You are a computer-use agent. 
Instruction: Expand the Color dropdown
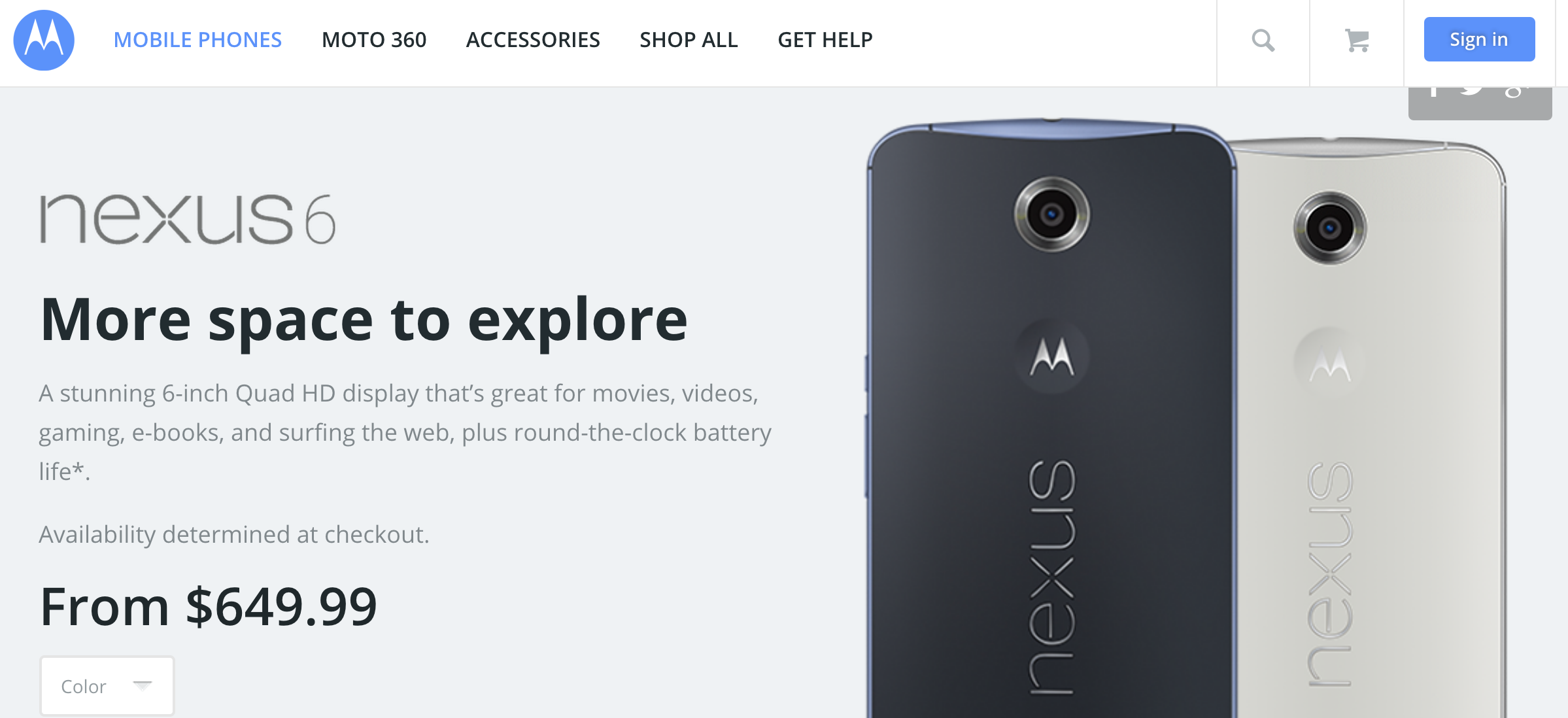[107, 686]
